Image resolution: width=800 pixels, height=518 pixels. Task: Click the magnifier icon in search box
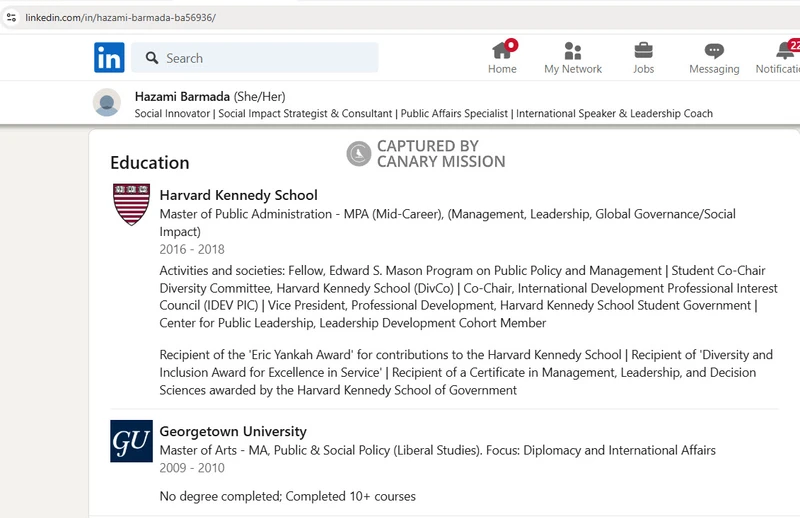pyautogui.click(x=152, y=58)
